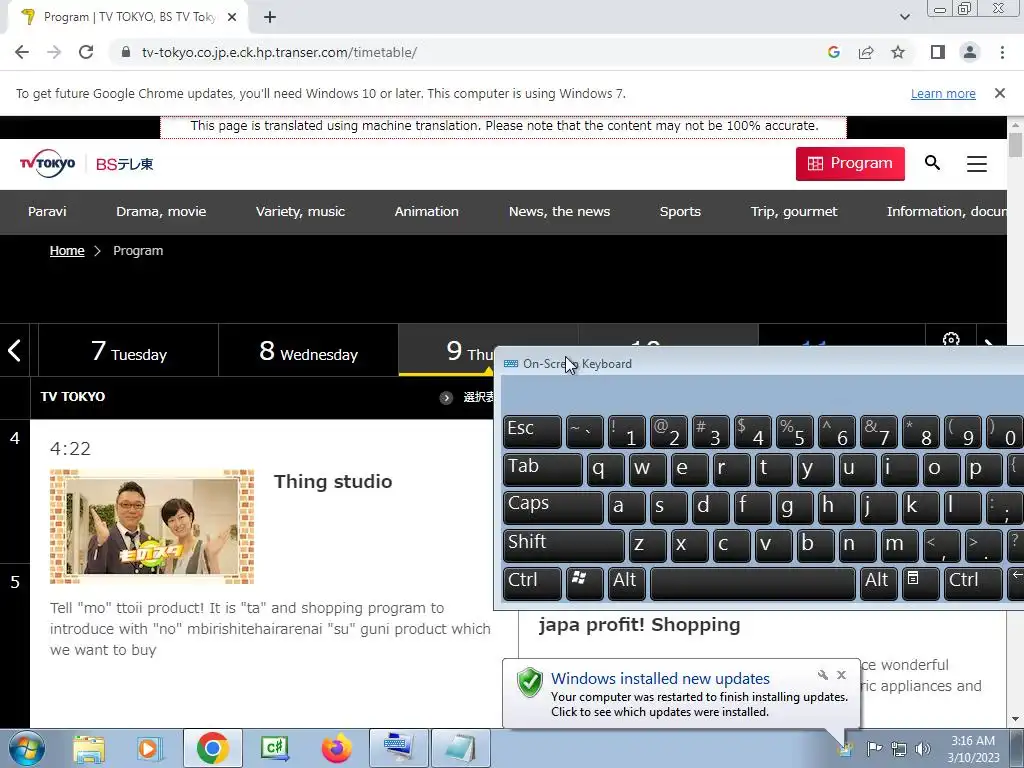This screenshot has width=1024, height=768.
Task: Click Home breadcrumb link
Action: point(67,251)
